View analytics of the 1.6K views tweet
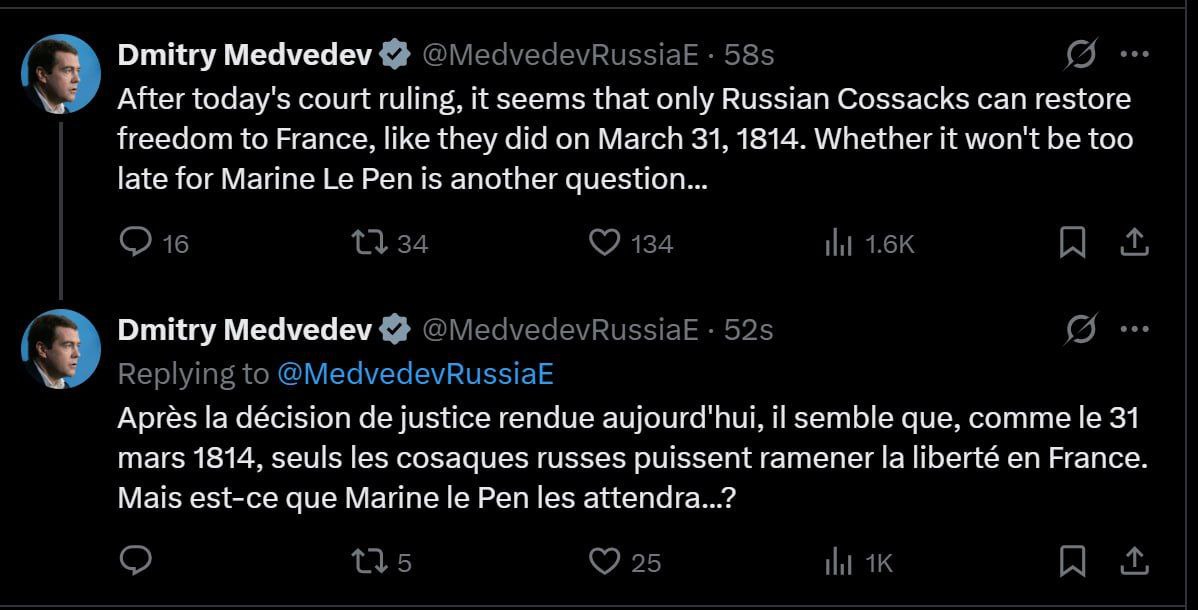Screen dimensions: 1198x610 [837, 242]
